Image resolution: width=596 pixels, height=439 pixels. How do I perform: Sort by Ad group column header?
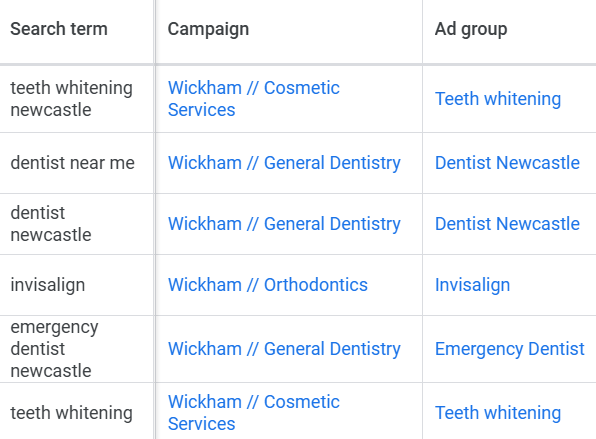click(x=471, y=29)
